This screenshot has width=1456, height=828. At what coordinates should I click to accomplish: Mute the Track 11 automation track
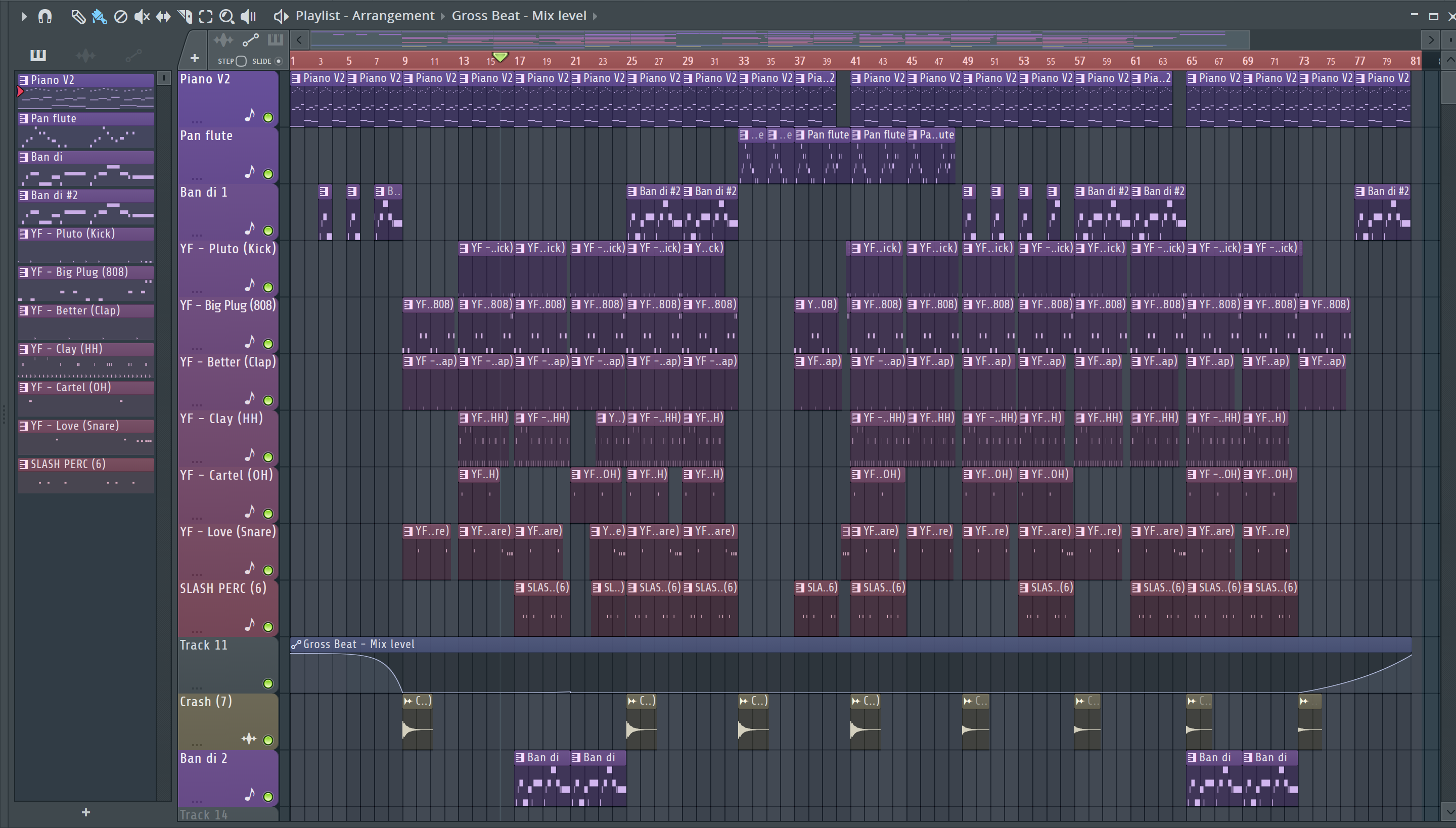[x=268, y=683]
